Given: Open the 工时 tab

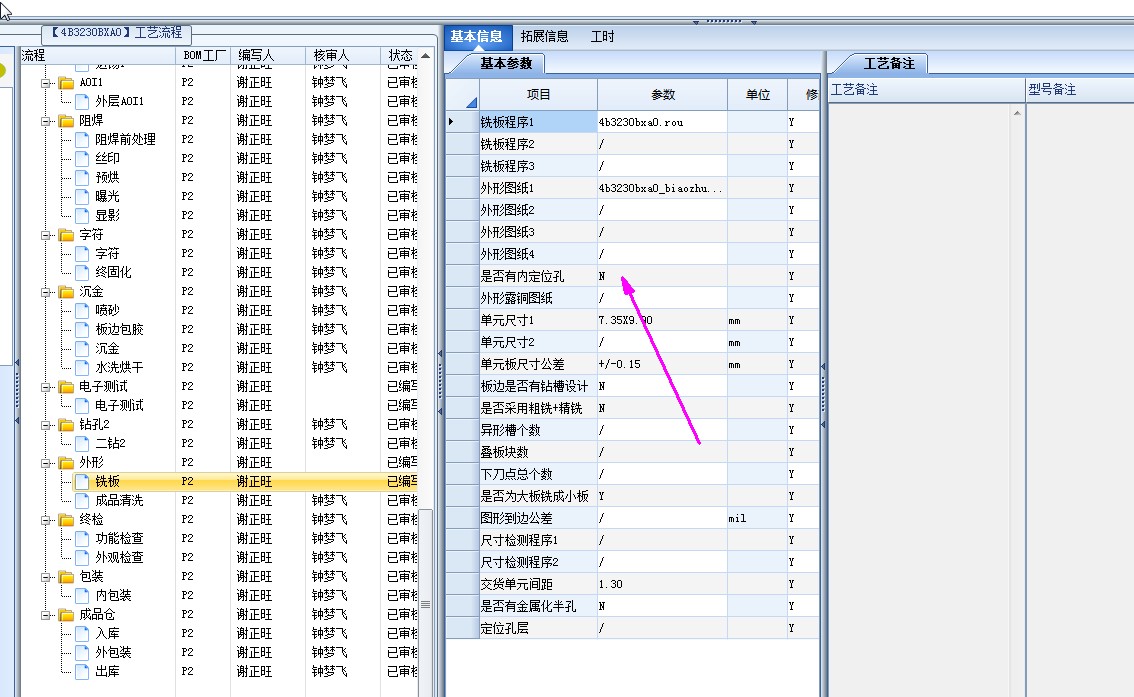Looking at the screenshot, I should 602,36.
